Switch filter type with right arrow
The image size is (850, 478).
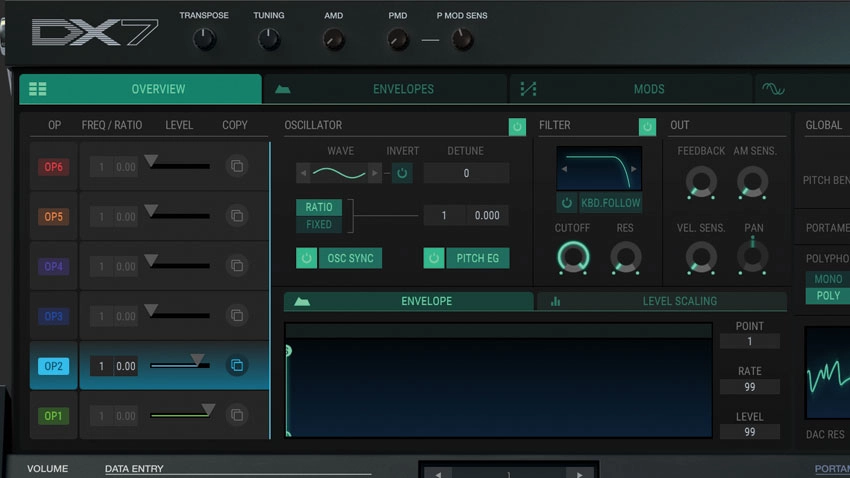click(634, 169)
